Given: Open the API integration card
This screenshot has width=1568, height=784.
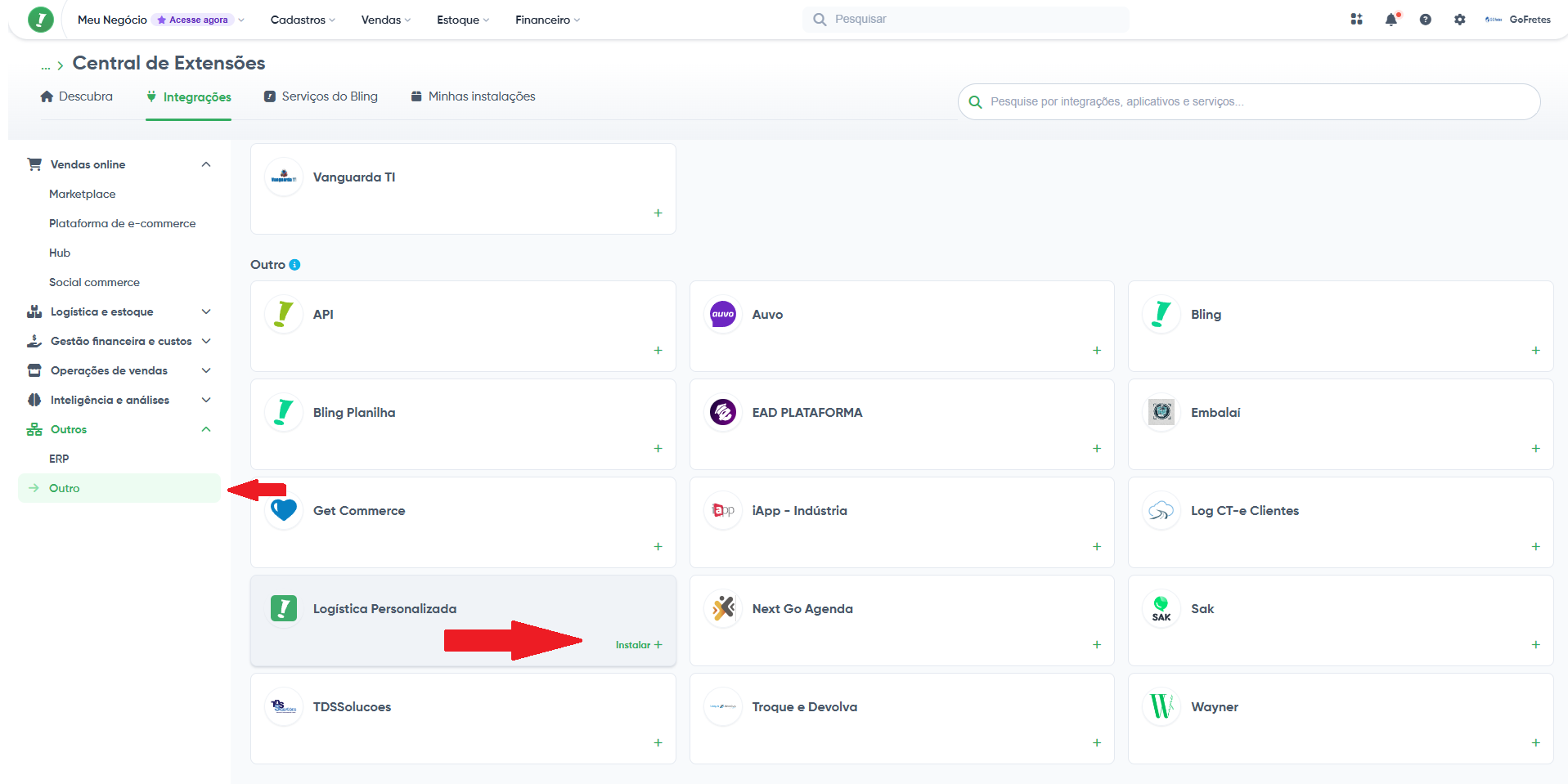Looking at the screenshot, I should 463,325.
